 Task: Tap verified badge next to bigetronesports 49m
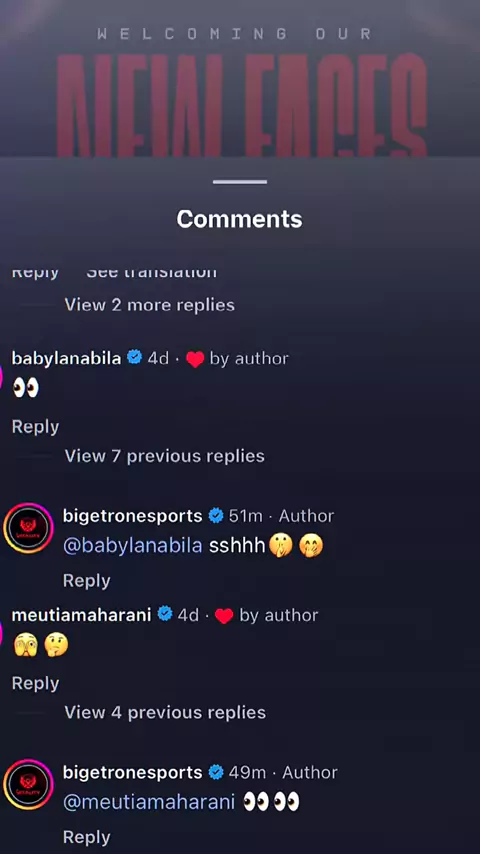pos(216,772)
